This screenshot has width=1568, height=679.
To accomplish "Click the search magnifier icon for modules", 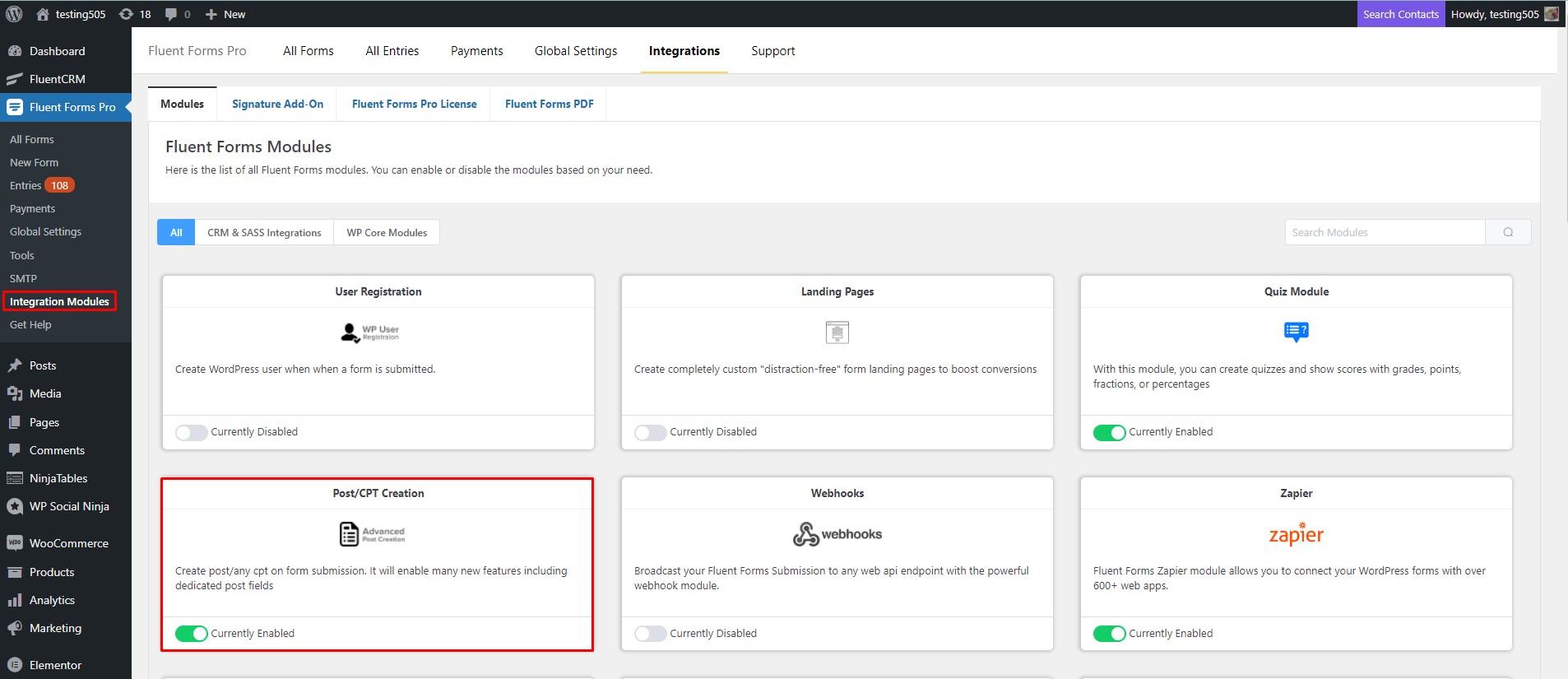I will (1508, 232).
